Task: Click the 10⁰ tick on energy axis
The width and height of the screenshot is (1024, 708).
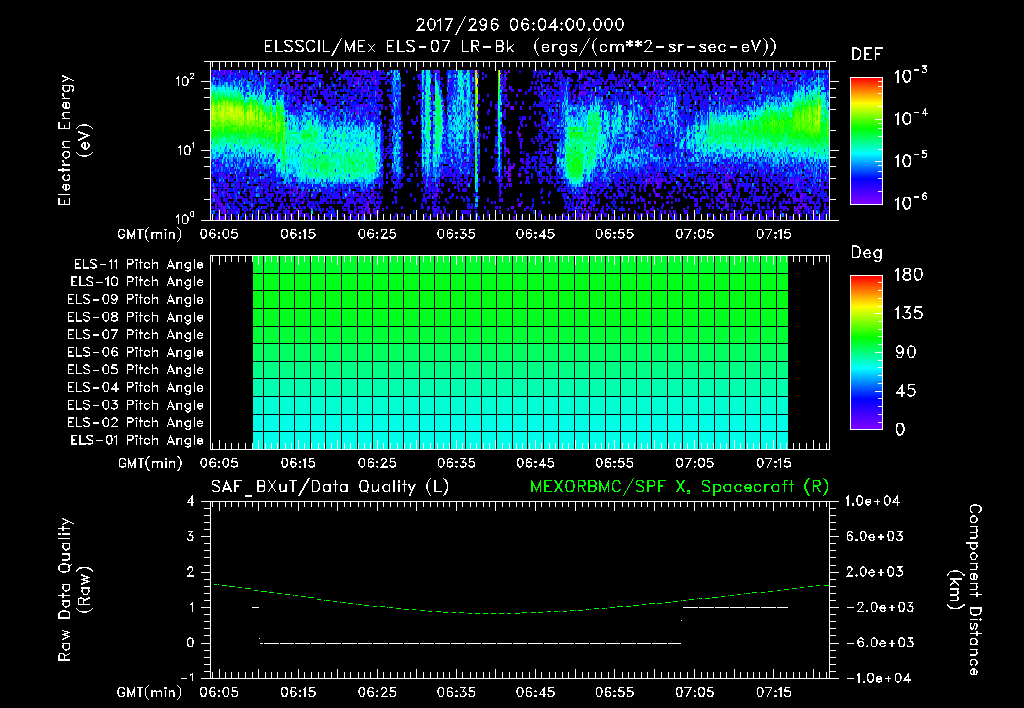Action: point(185,217)
